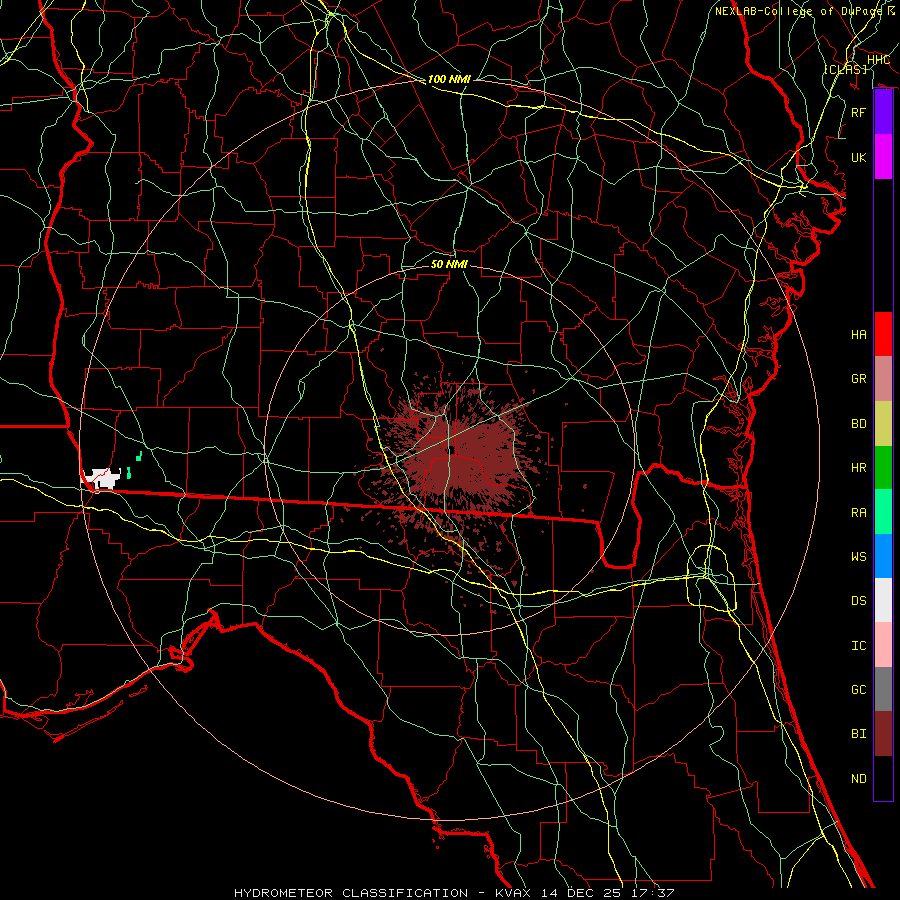Click the RA legend label
Screen dimensions: 900x900
[x=859, y=513]
